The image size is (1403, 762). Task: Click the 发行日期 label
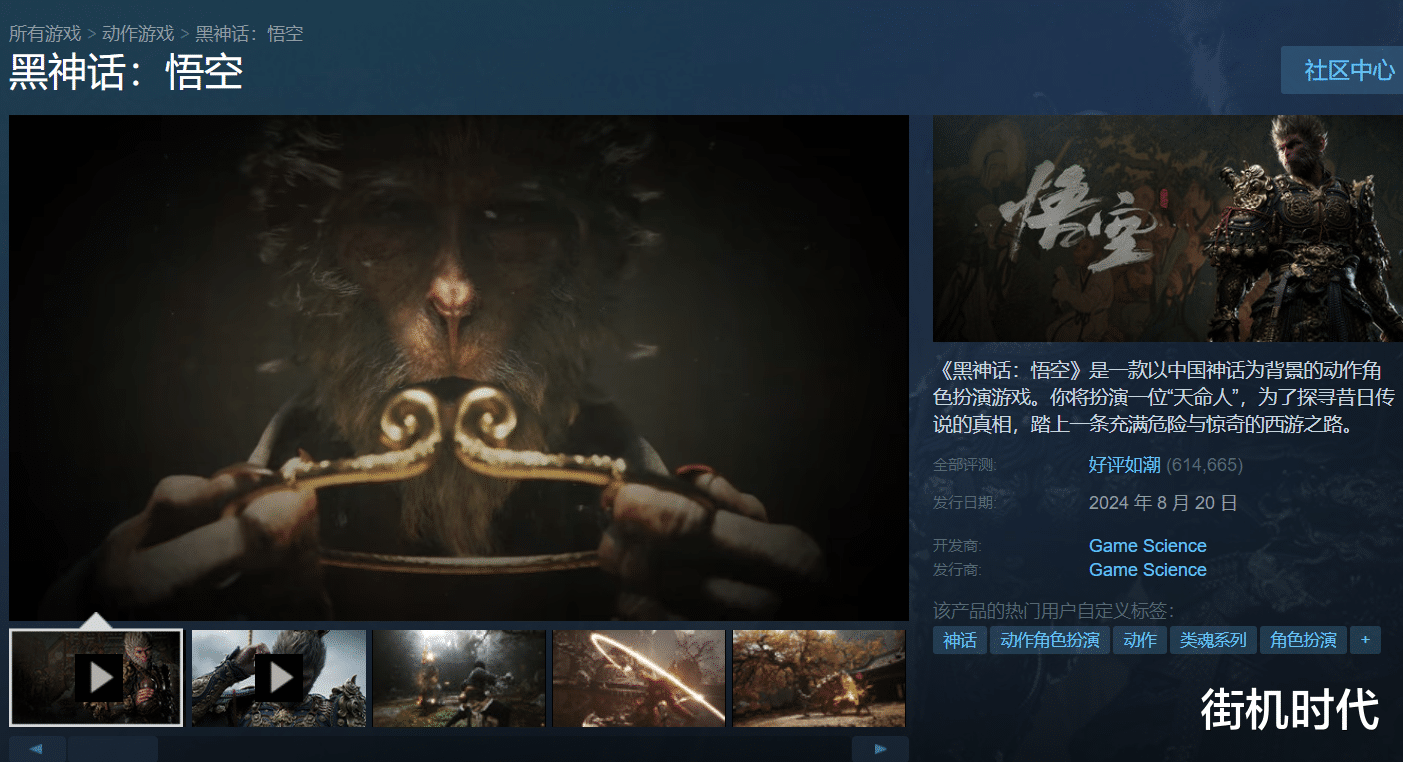(x=964, y=503)
